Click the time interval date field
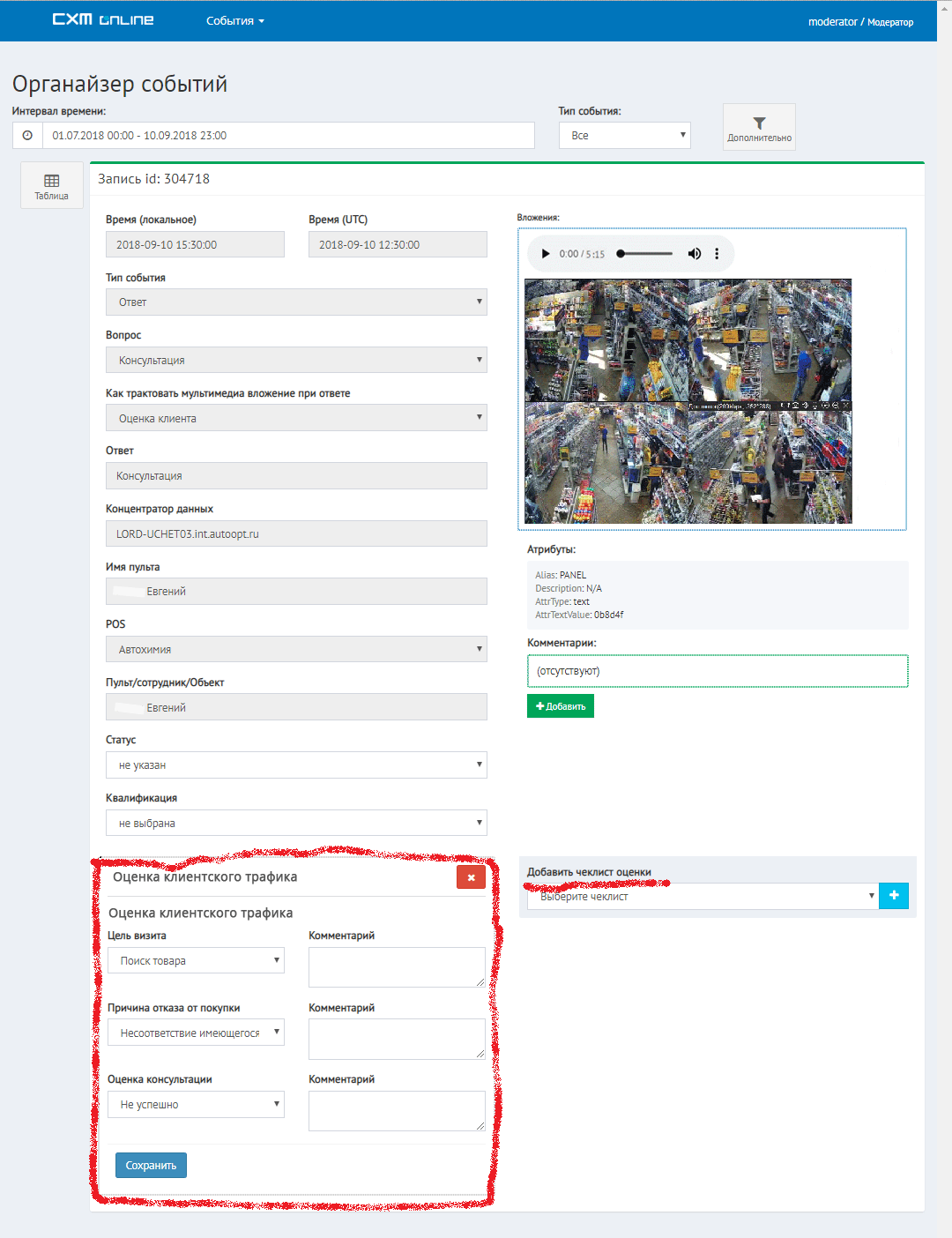The height and width of the screenshot is (1238, 952). [x=288, y=136]
